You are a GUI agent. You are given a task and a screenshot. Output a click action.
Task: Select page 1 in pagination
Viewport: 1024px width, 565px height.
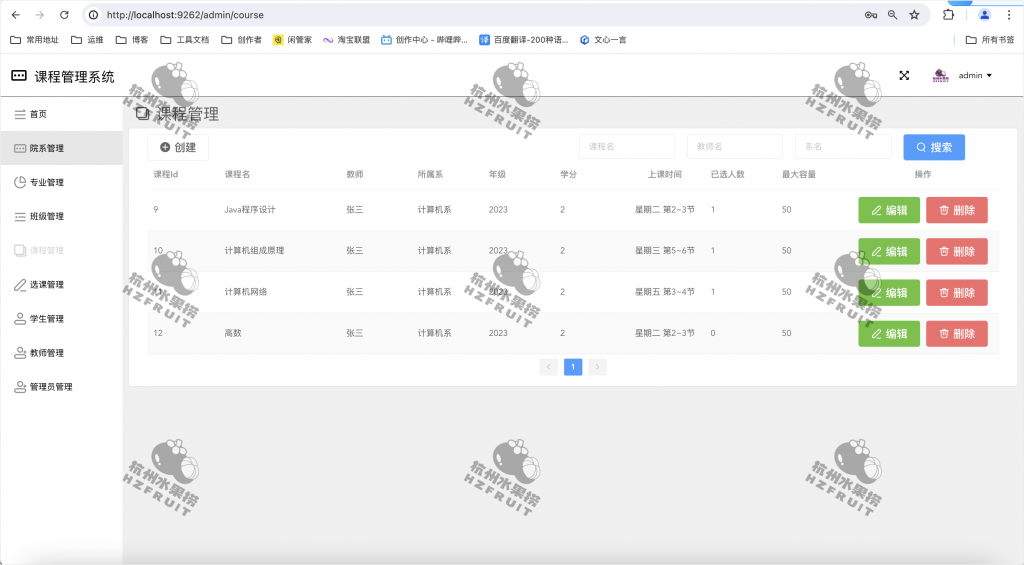[573, 367]
